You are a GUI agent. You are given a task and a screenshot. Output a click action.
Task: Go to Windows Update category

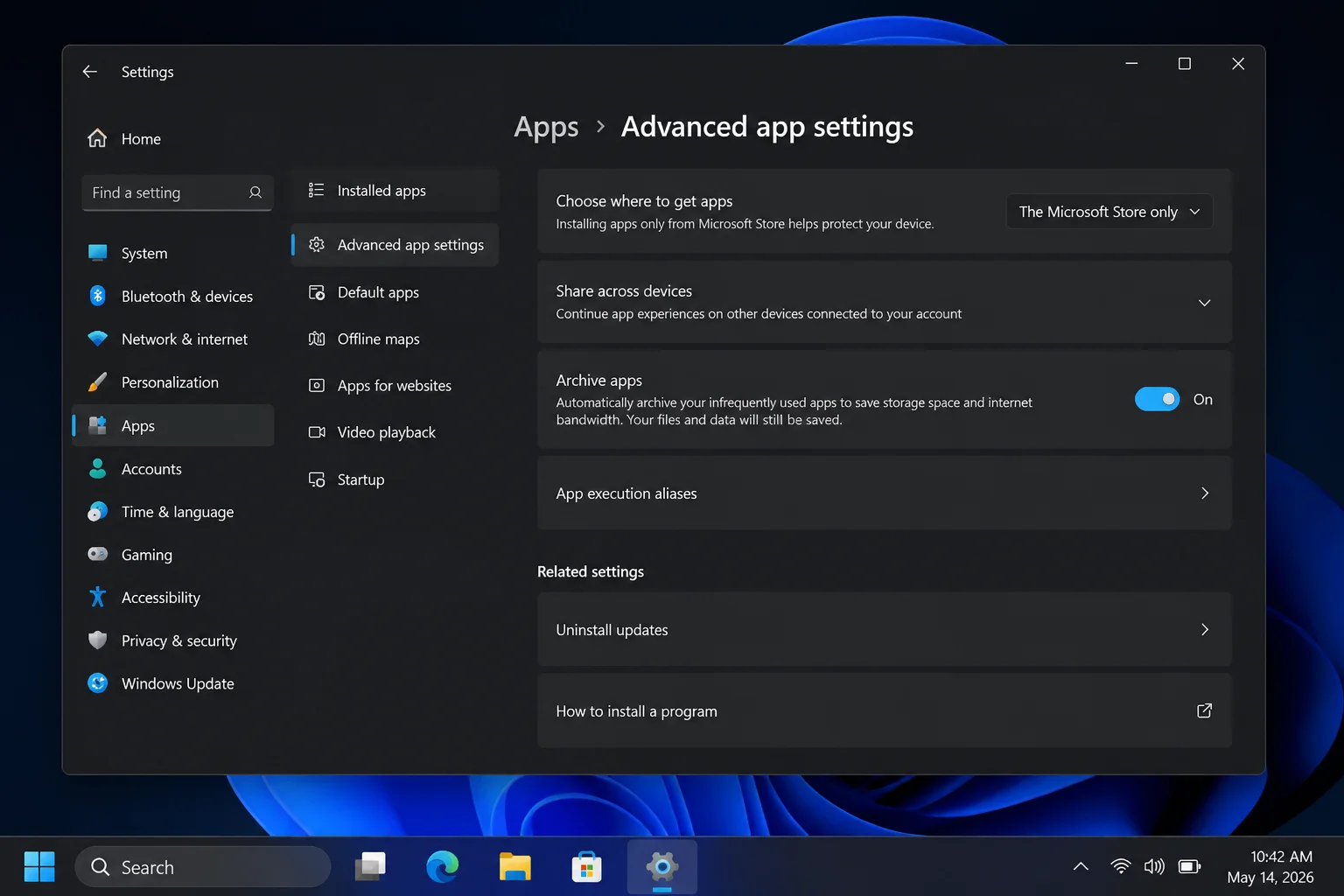tap(173, 683)
